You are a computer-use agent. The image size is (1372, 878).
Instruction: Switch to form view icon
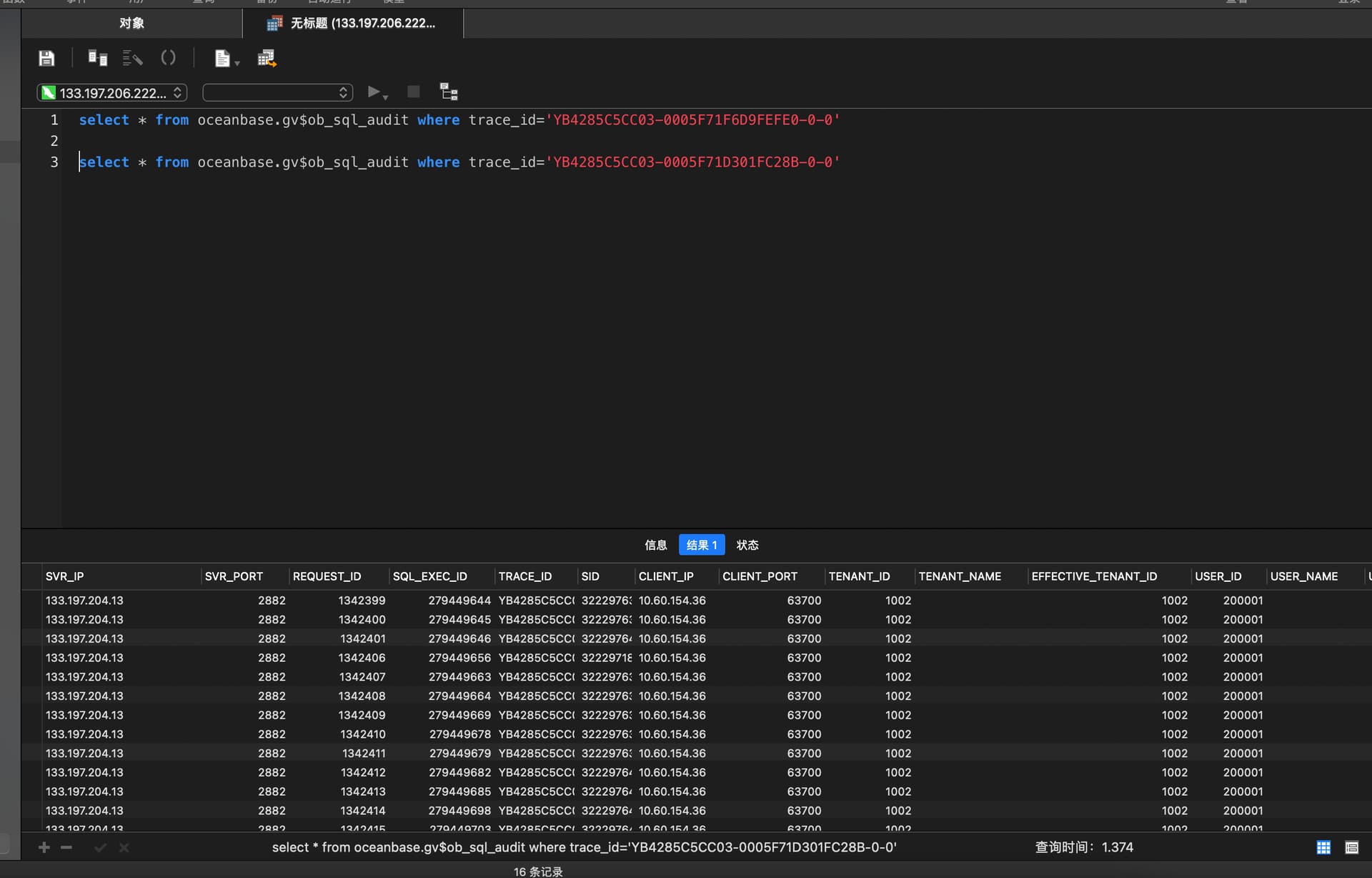[x=1352, y=847]
